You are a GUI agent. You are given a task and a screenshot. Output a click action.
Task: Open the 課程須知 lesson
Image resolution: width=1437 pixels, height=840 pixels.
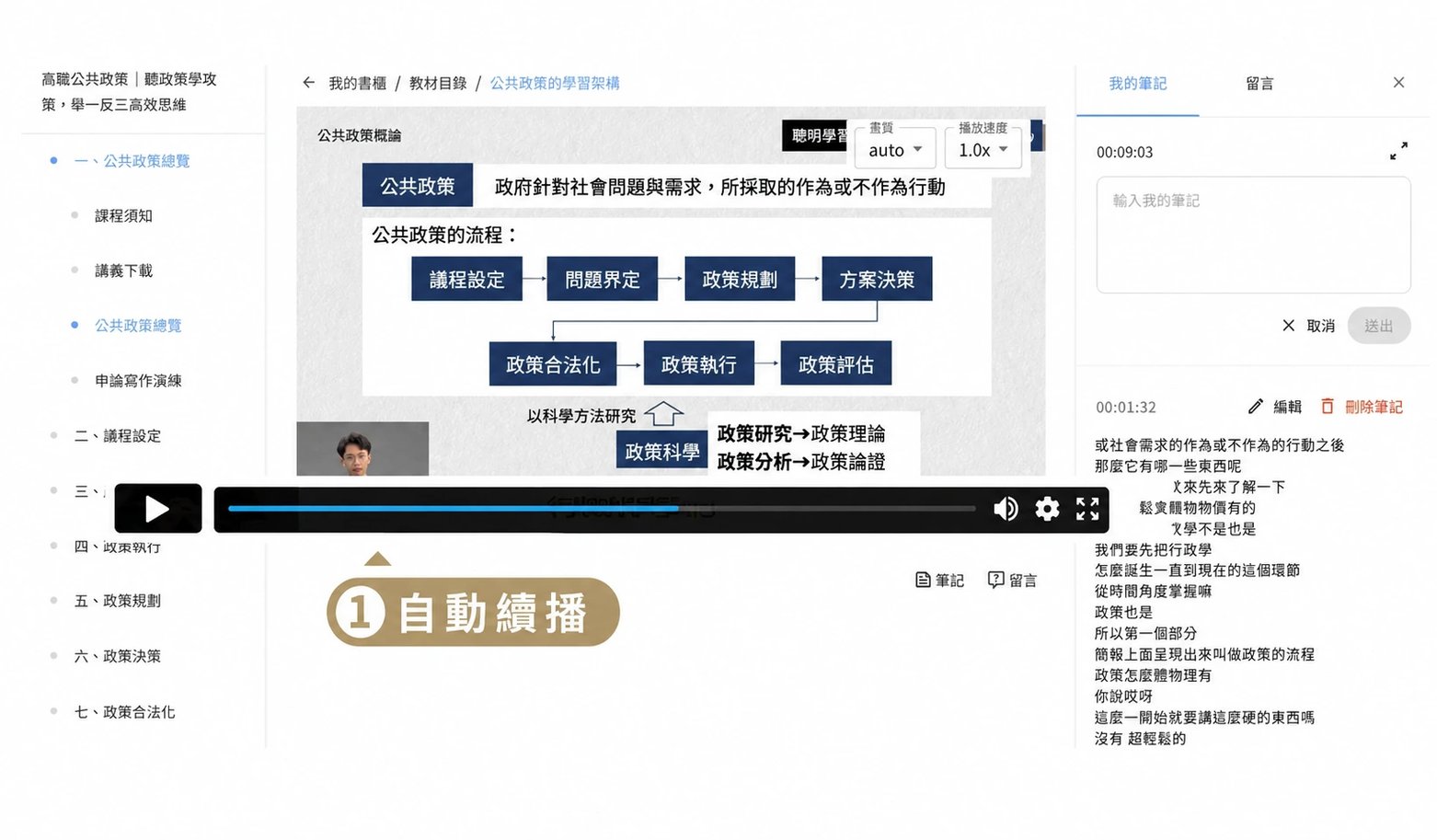click(123, 216)
